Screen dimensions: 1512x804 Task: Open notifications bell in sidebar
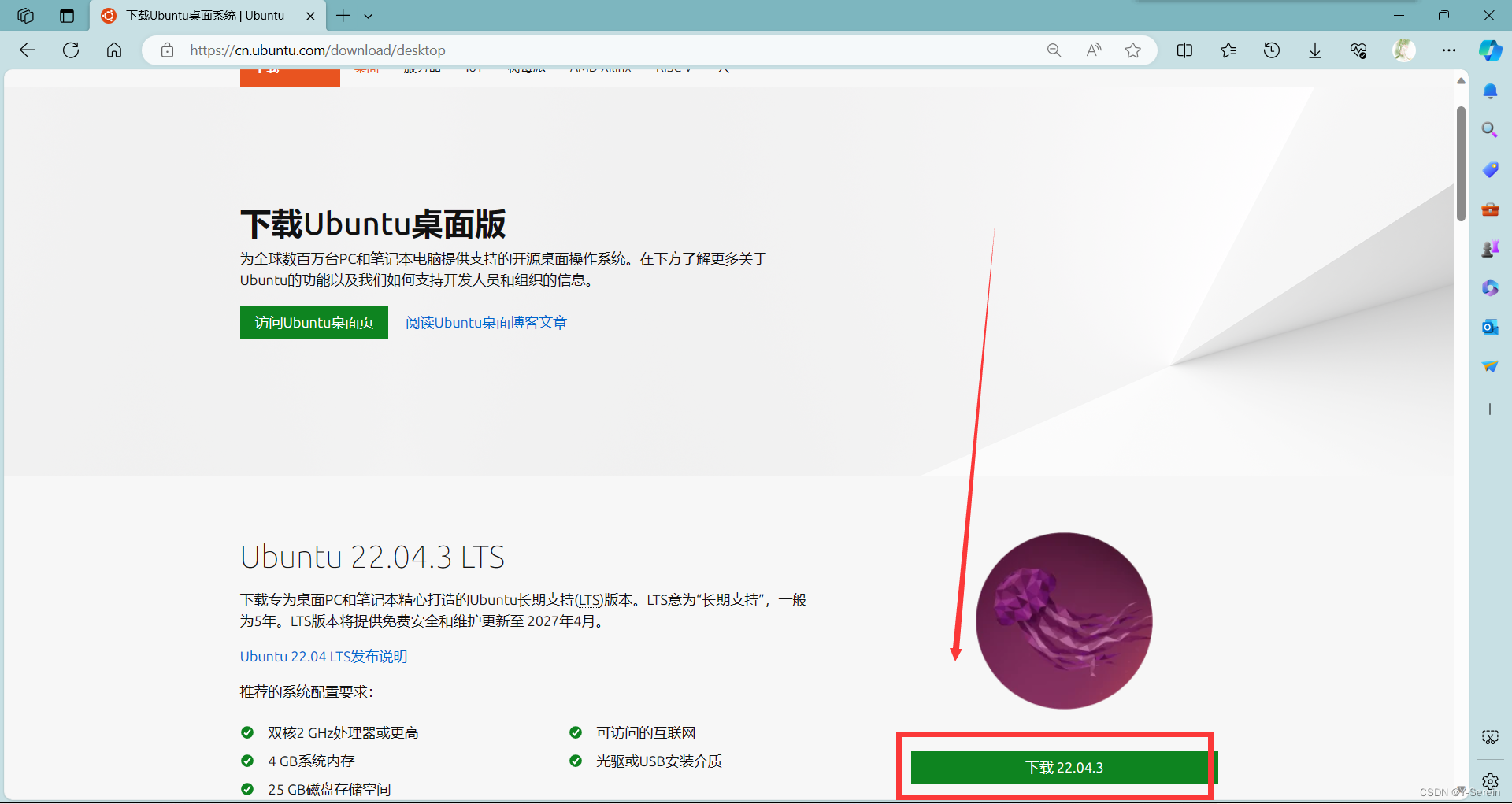click(1490, 91)
